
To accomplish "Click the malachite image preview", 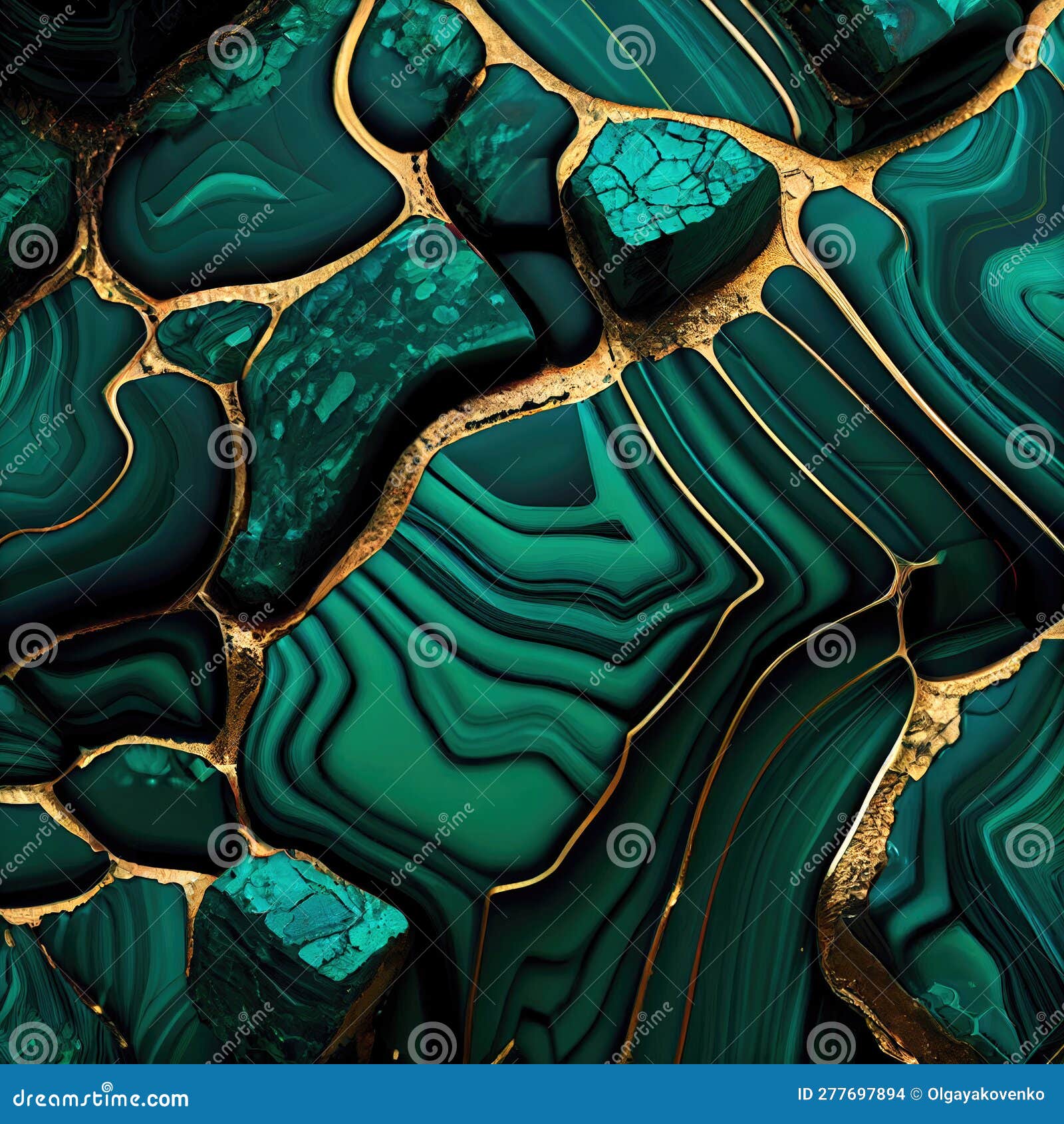I will (532, 532).
